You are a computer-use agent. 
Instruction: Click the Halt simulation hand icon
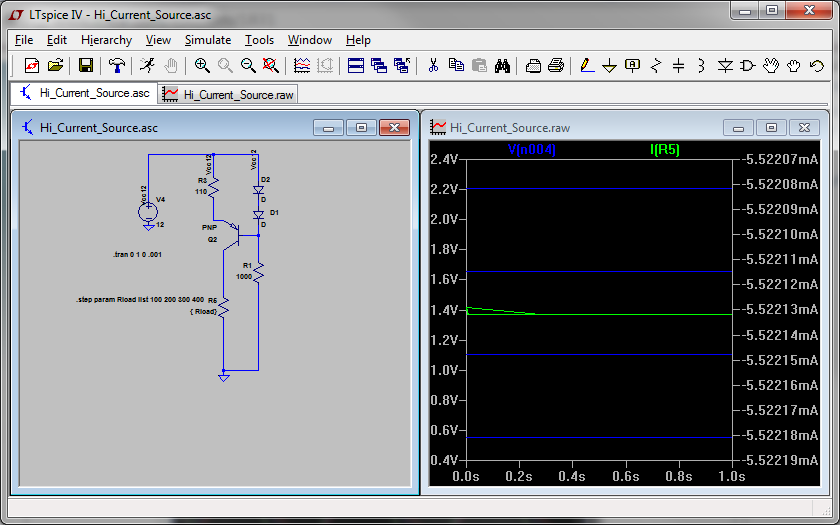[170, 66]
